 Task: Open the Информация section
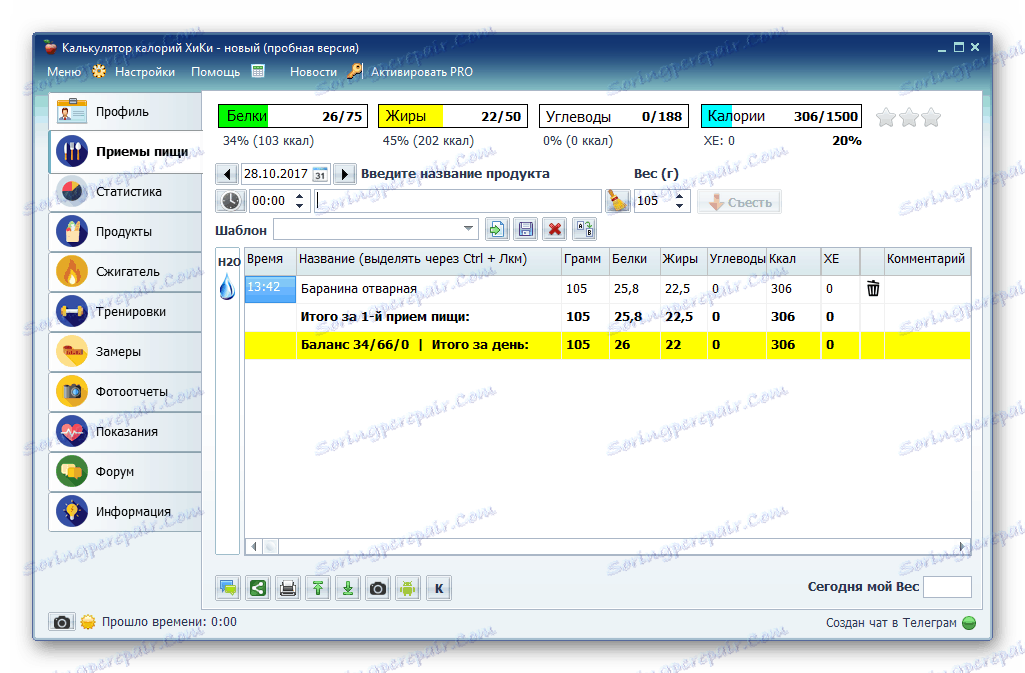pyautogui.click(x=125, y=512)
